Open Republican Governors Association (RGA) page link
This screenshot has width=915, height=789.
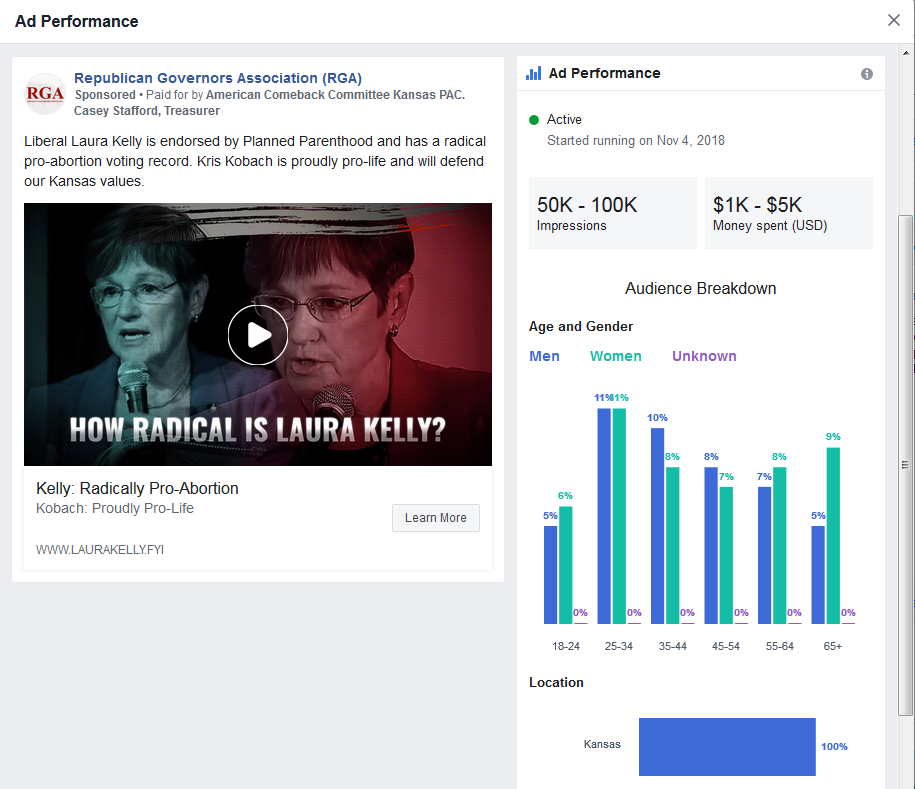click(x=218, y=78)
